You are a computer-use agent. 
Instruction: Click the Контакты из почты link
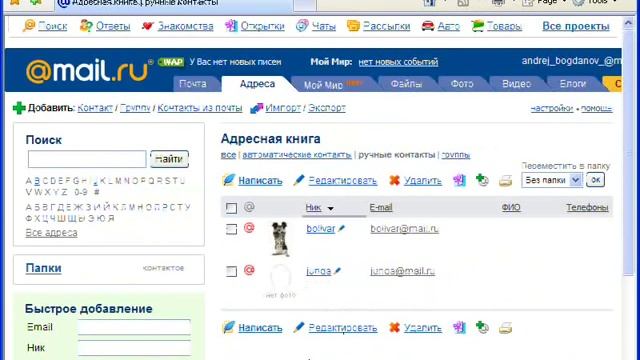200,108
